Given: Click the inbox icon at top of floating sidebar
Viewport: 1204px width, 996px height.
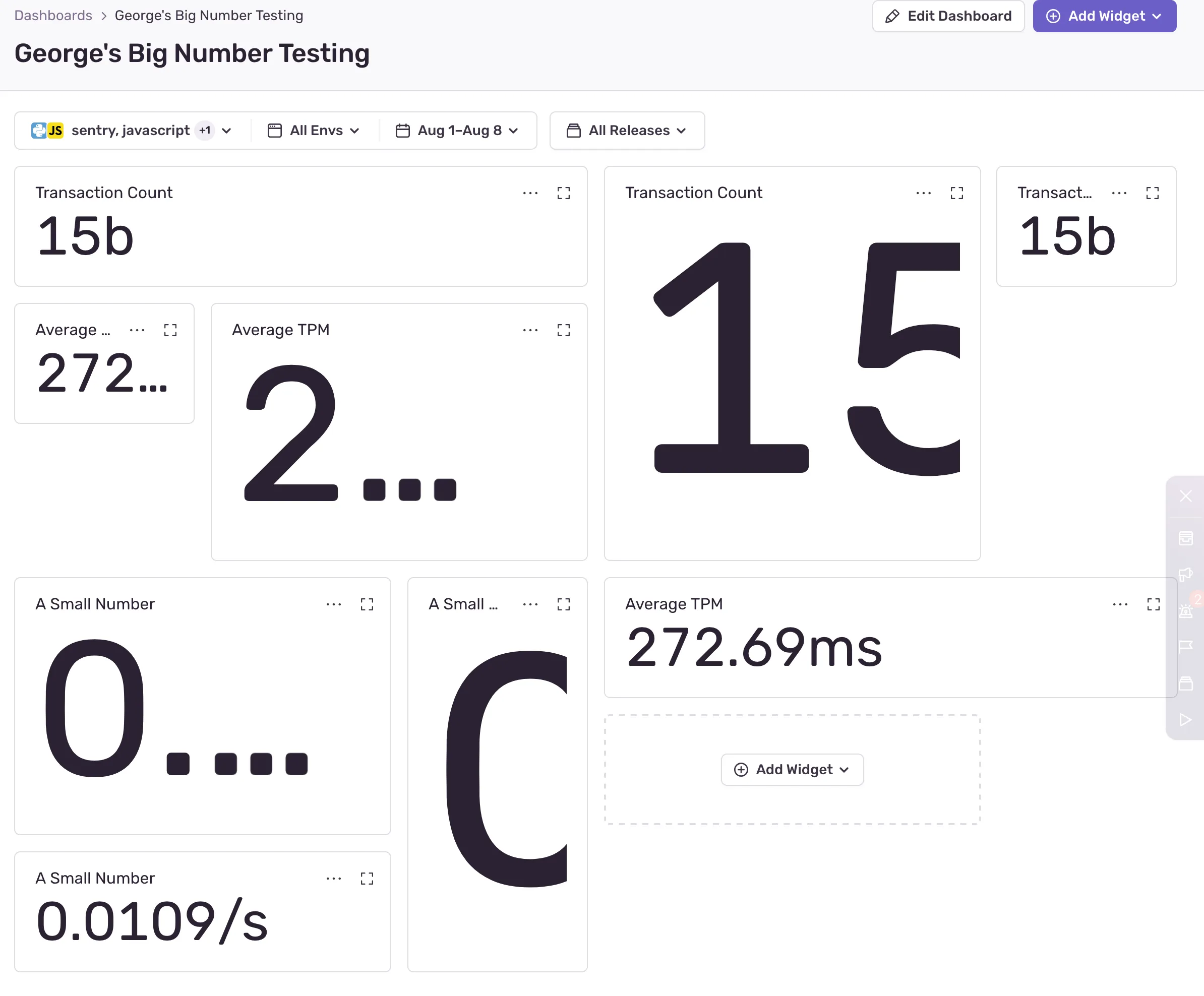Looking at the screenshot, I should tap(1186, 538).
